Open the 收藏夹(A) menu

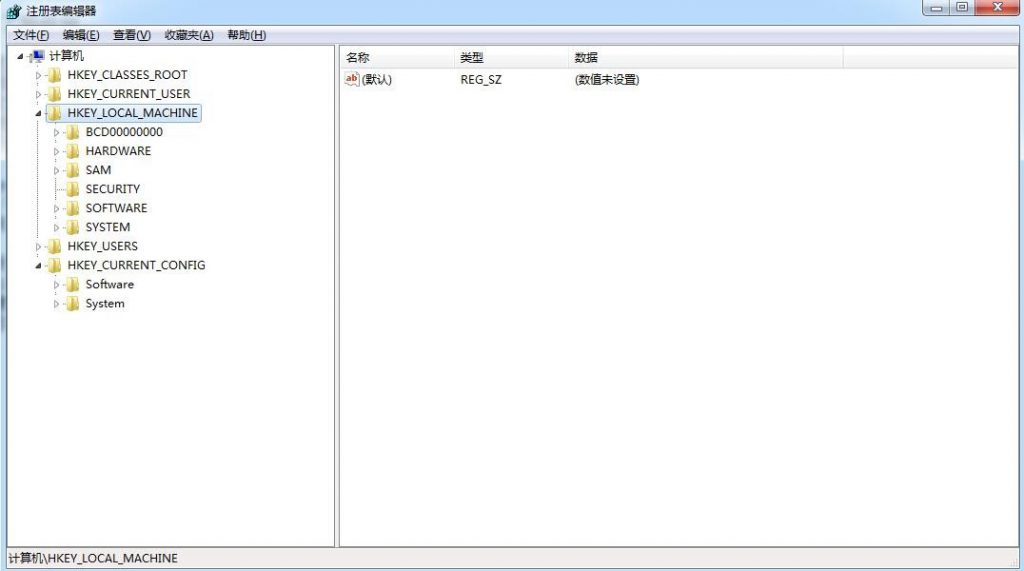click(189, 35)
